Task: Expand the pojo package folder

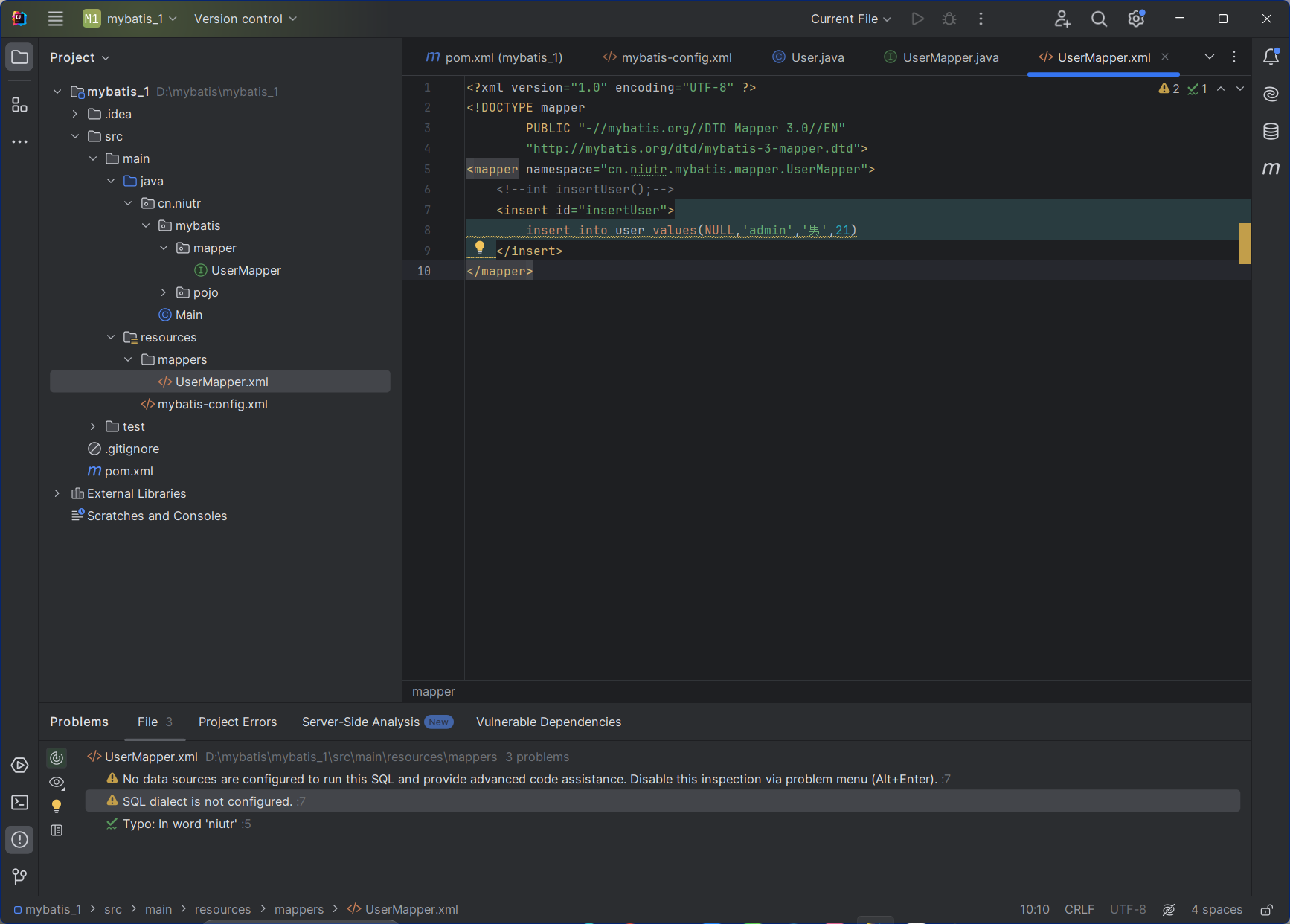Action: [164, 292]
